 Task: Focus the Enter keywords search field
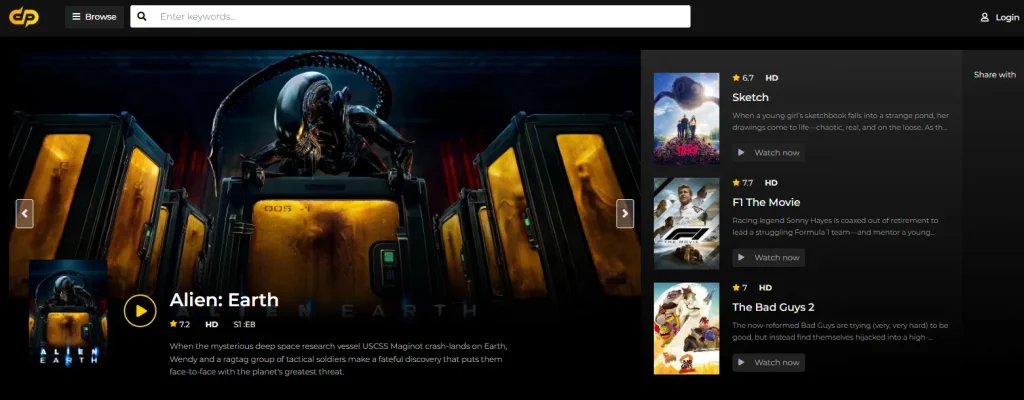[420, 17]
